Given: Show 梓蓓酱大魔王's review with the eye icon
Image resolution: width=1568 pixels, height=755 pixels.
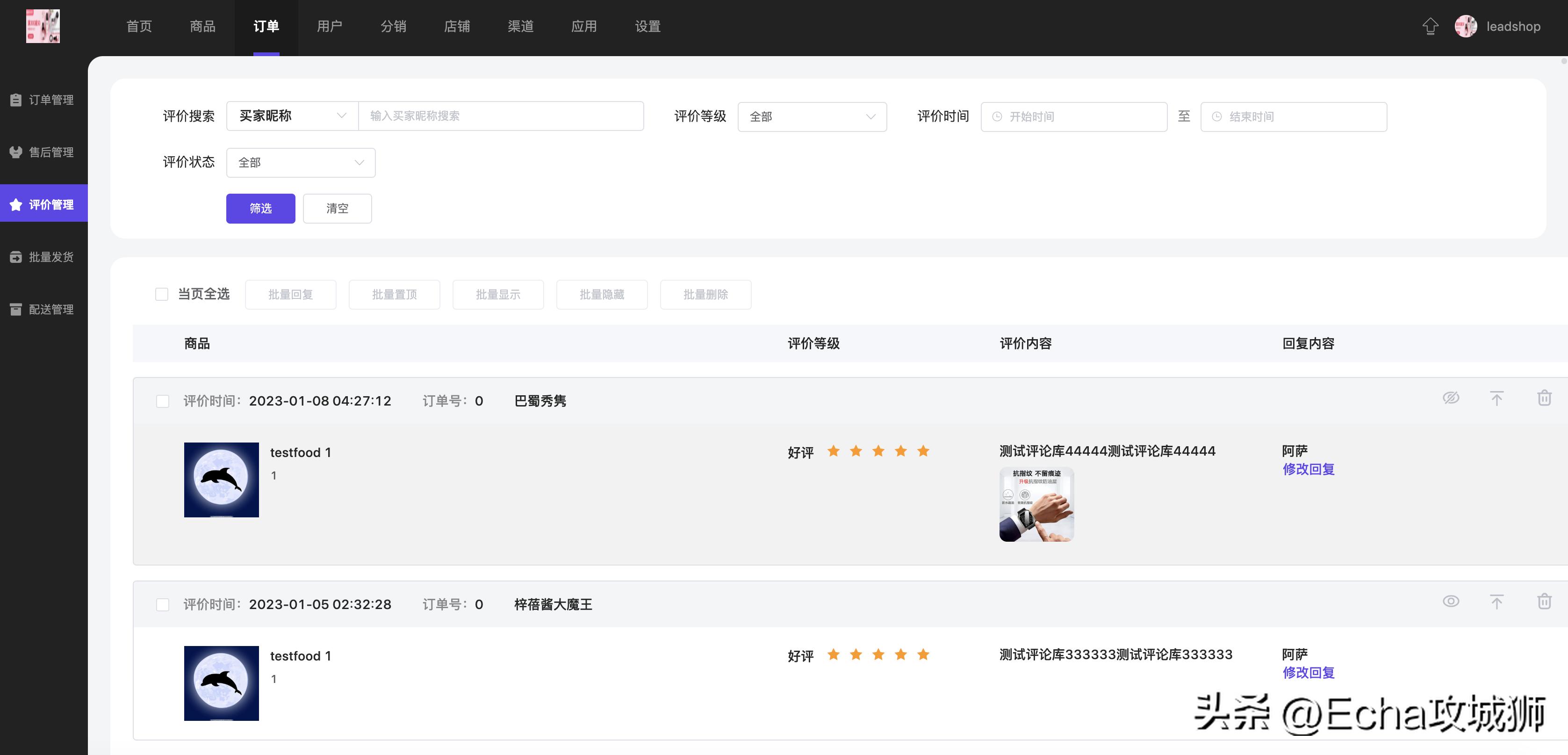Looking at the screenshot, I should (1452, 601).
